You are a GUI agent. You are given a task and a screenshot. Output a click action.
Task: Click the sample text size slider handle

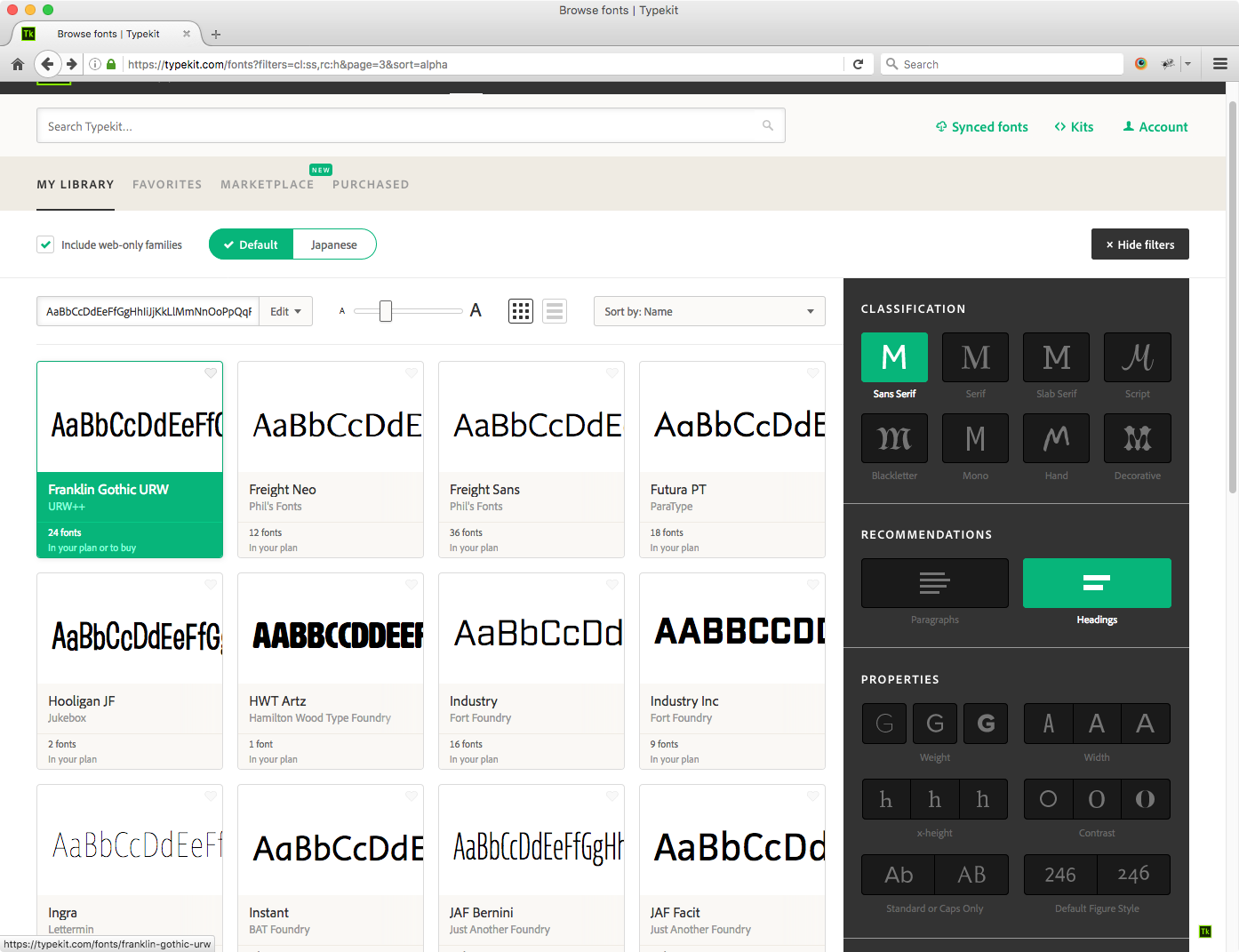(386, 311)
